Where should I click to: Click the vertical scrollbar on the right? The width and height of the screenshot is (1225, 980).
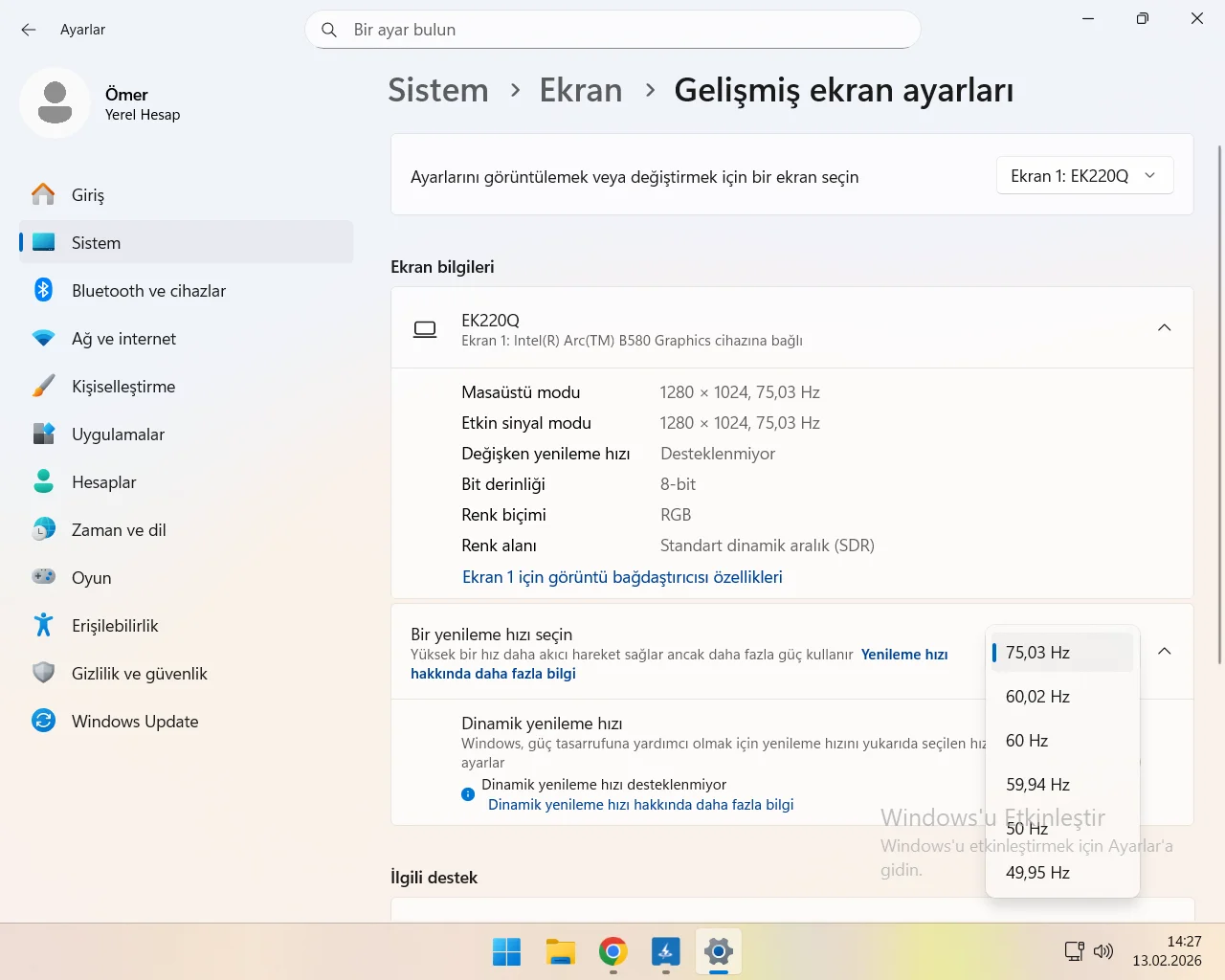[x=1219, y=404]
